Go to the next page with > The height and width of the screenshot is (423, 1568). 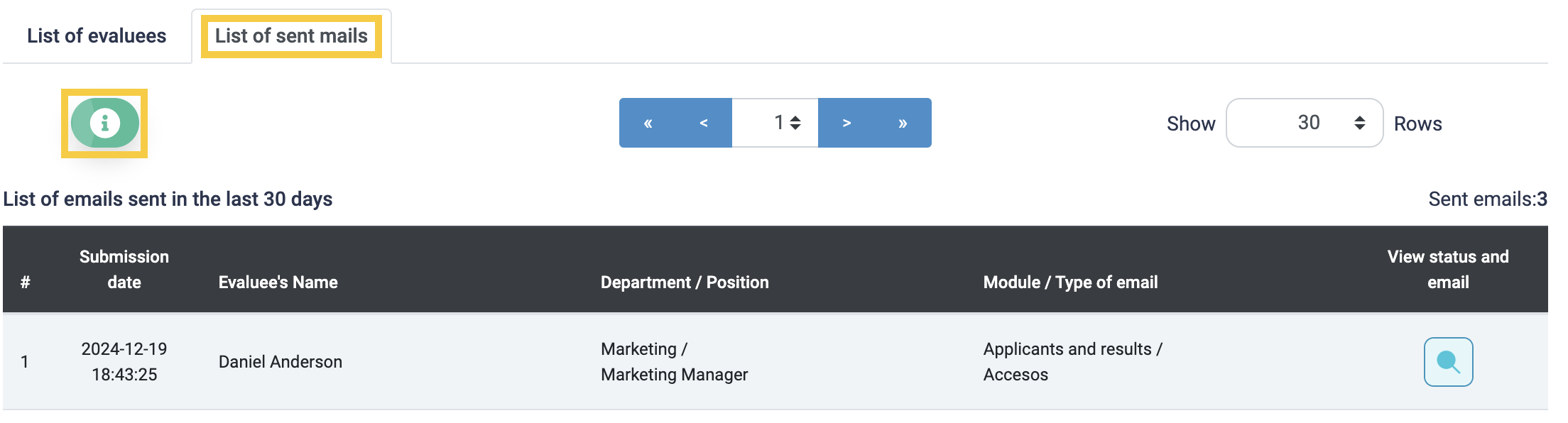[846, 123]
